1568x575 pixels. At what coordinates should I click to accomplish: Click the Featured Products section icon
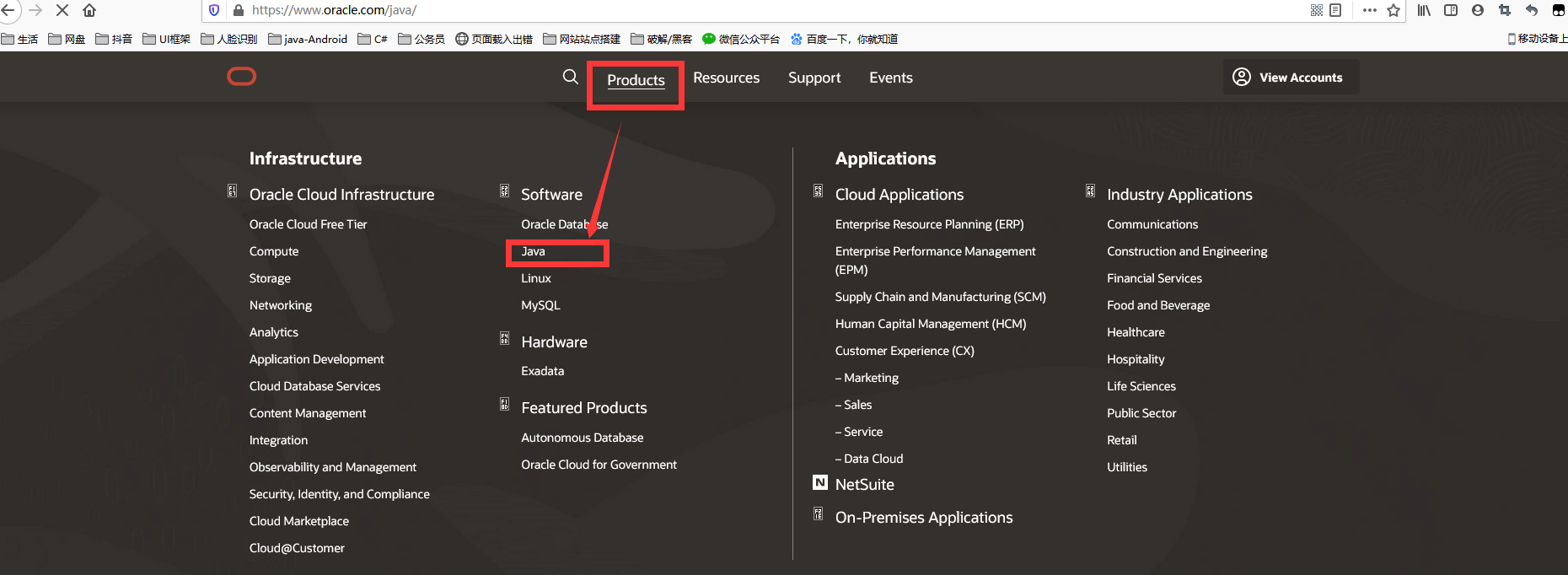coord(504,405)
